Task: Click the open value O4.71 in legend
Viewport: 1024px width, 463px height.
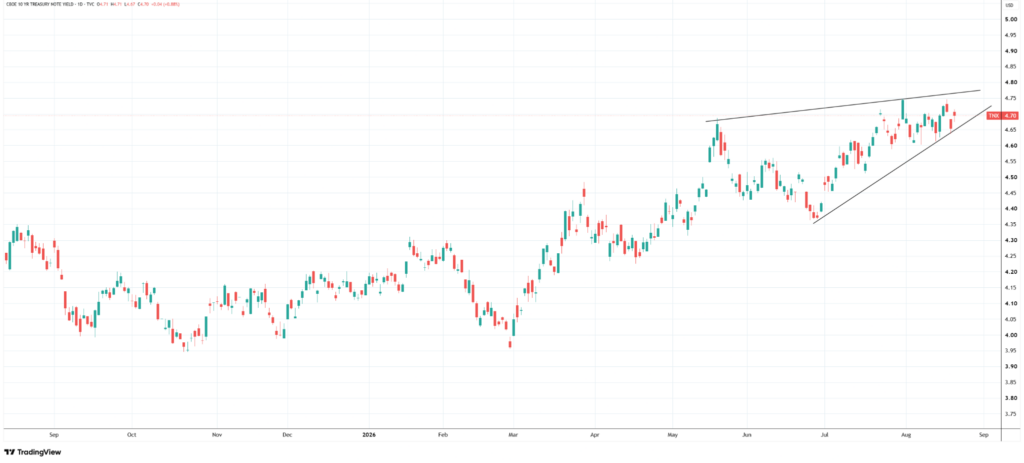Action: click(103, 5)
